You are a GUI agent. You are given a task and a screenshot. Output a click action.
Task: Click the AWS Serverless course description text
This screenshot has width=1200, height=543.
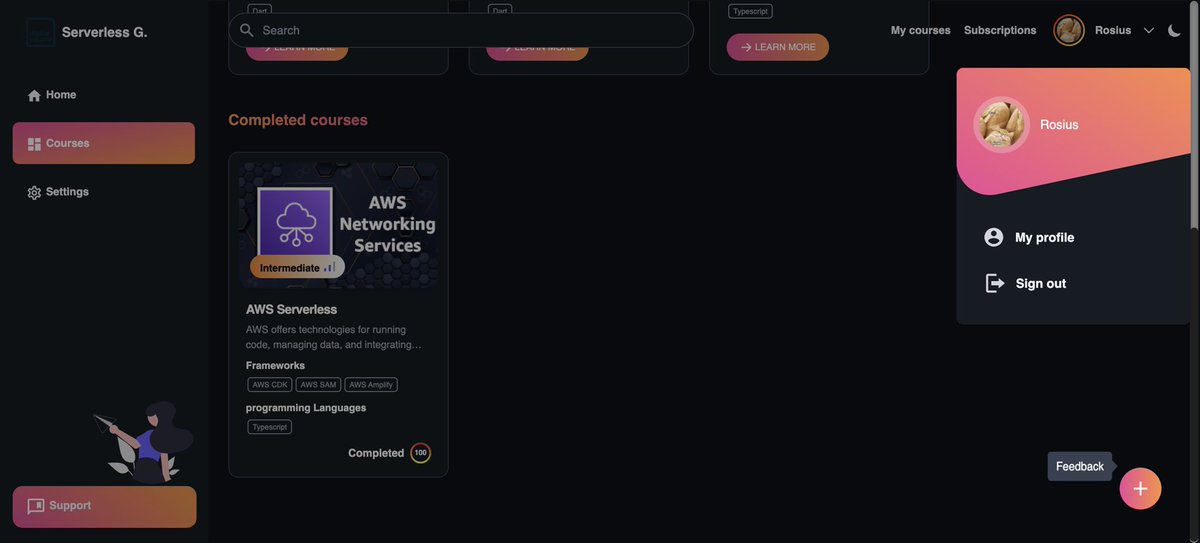pyautogui.click(x=334, y=337)
